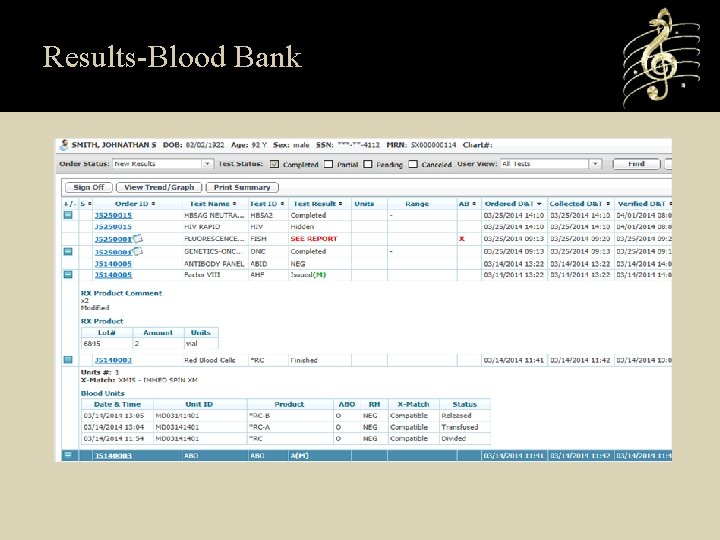
Task: Open order J5250001 link on the GENETICS-ONC row
Action: [113, 252]
